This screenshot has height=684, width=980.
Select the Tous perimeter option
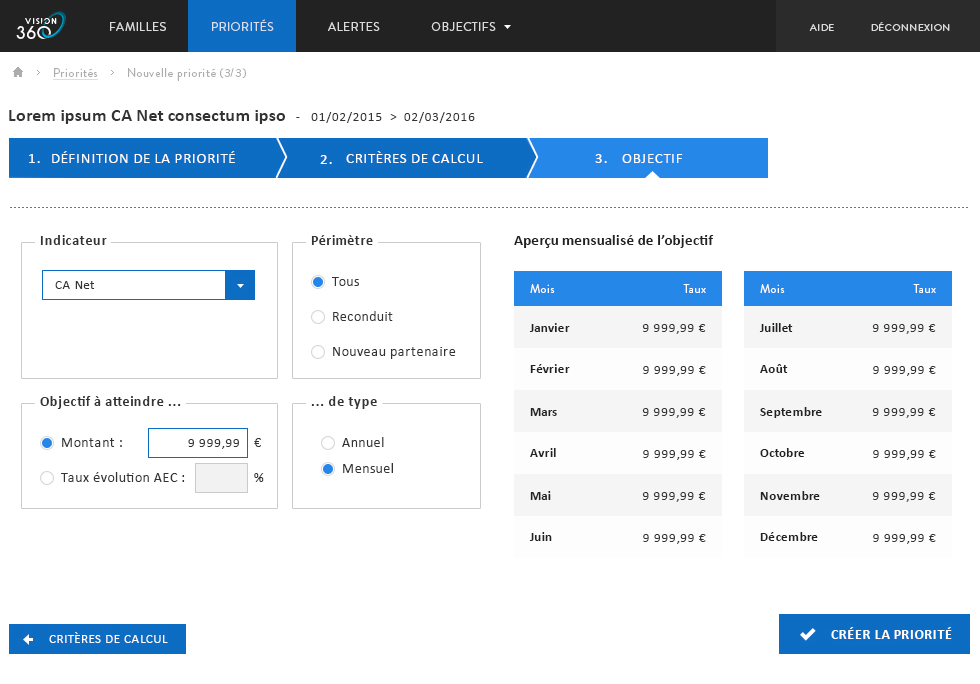pos(318,282)
